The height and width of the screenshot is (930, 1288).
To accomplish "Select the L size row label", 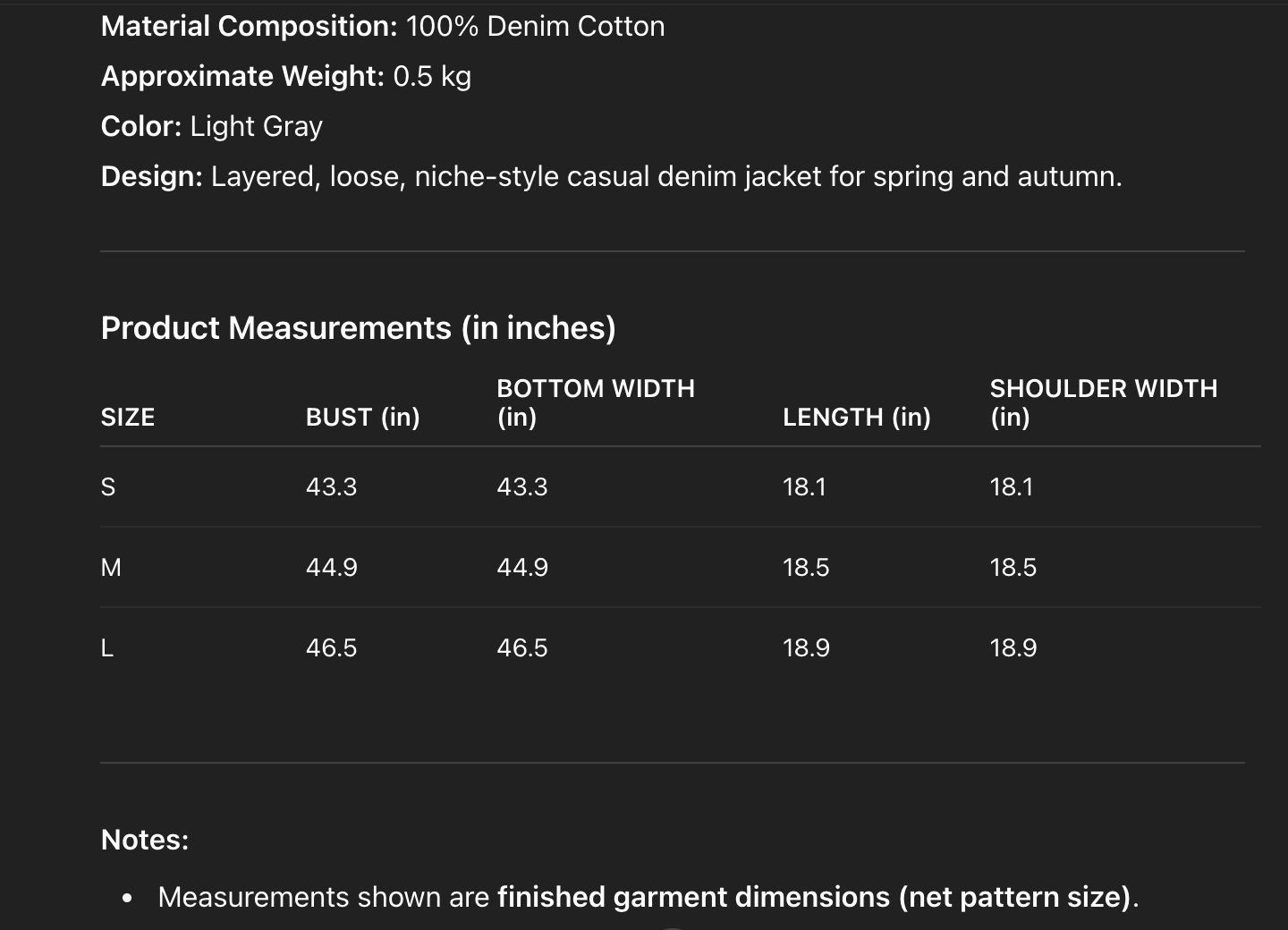I will [x=107, y=648].
